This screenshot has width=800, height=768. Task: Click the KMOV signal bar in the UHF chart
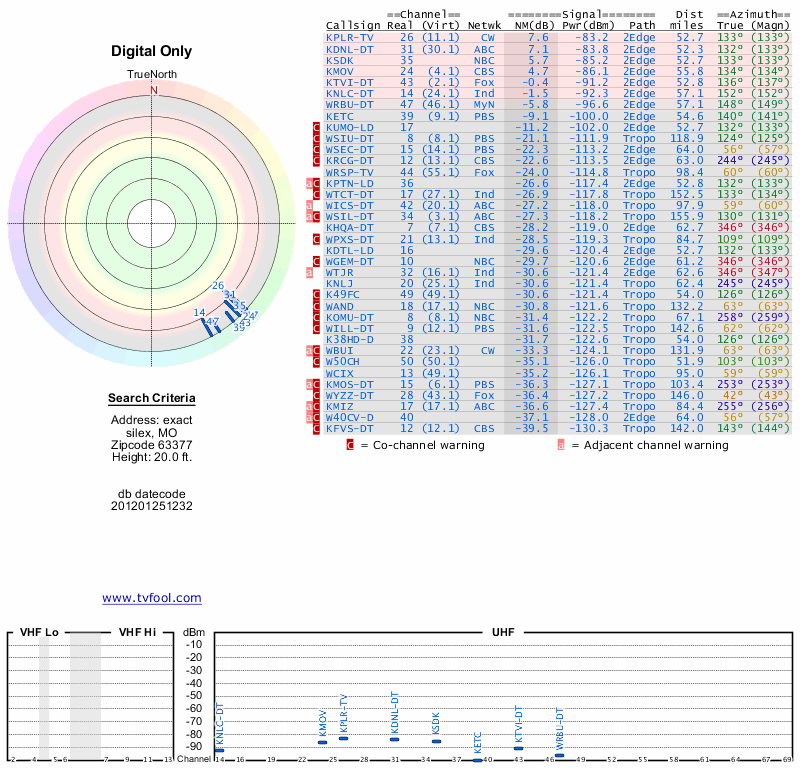coord(322,742)
